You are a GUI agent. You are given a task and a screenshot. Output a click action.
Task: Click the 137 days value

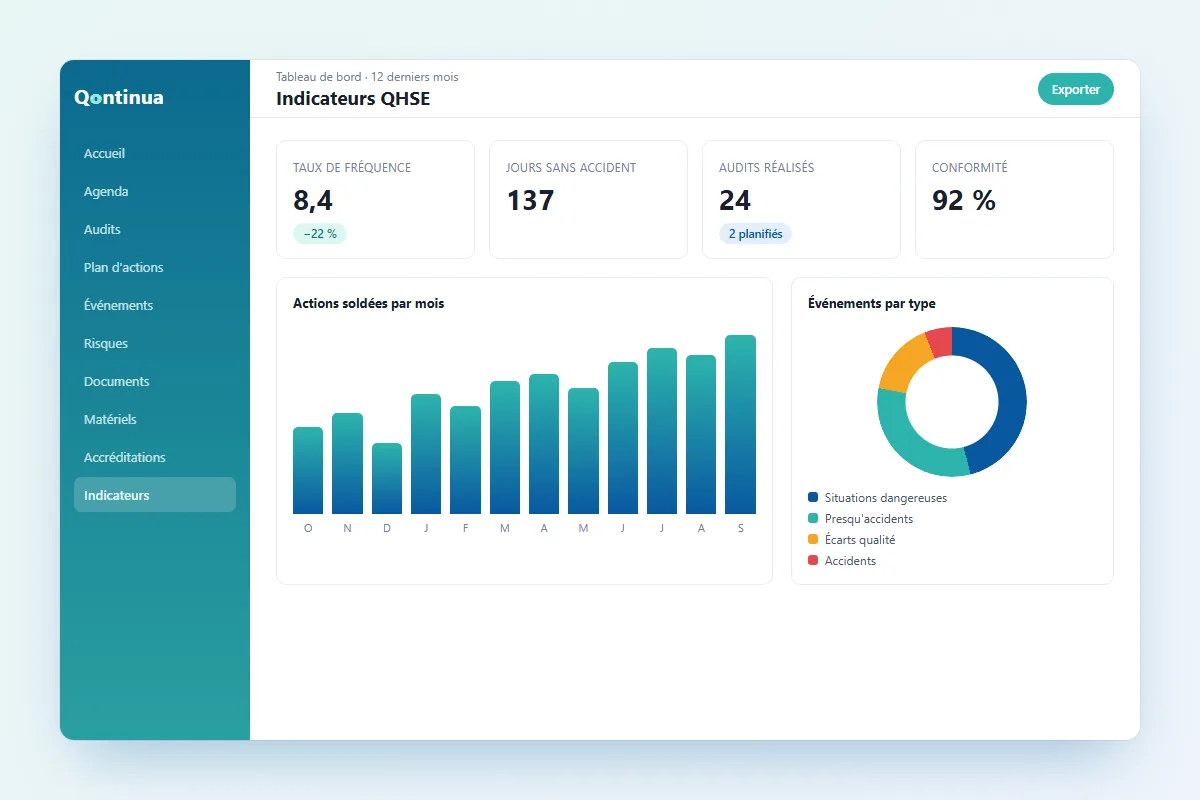pos(530,200)
